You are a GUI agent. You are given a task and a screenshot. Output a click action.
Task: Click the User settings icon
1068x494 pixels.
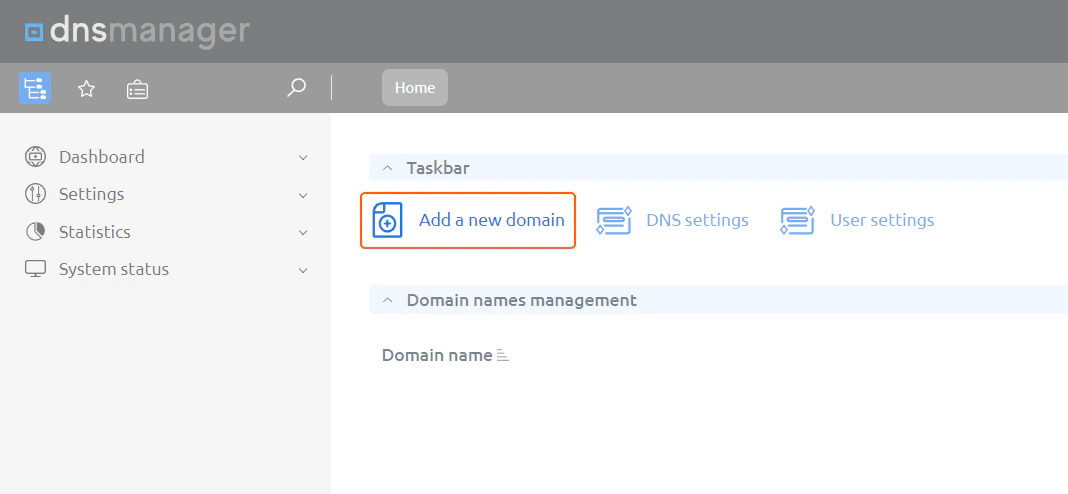798,220
